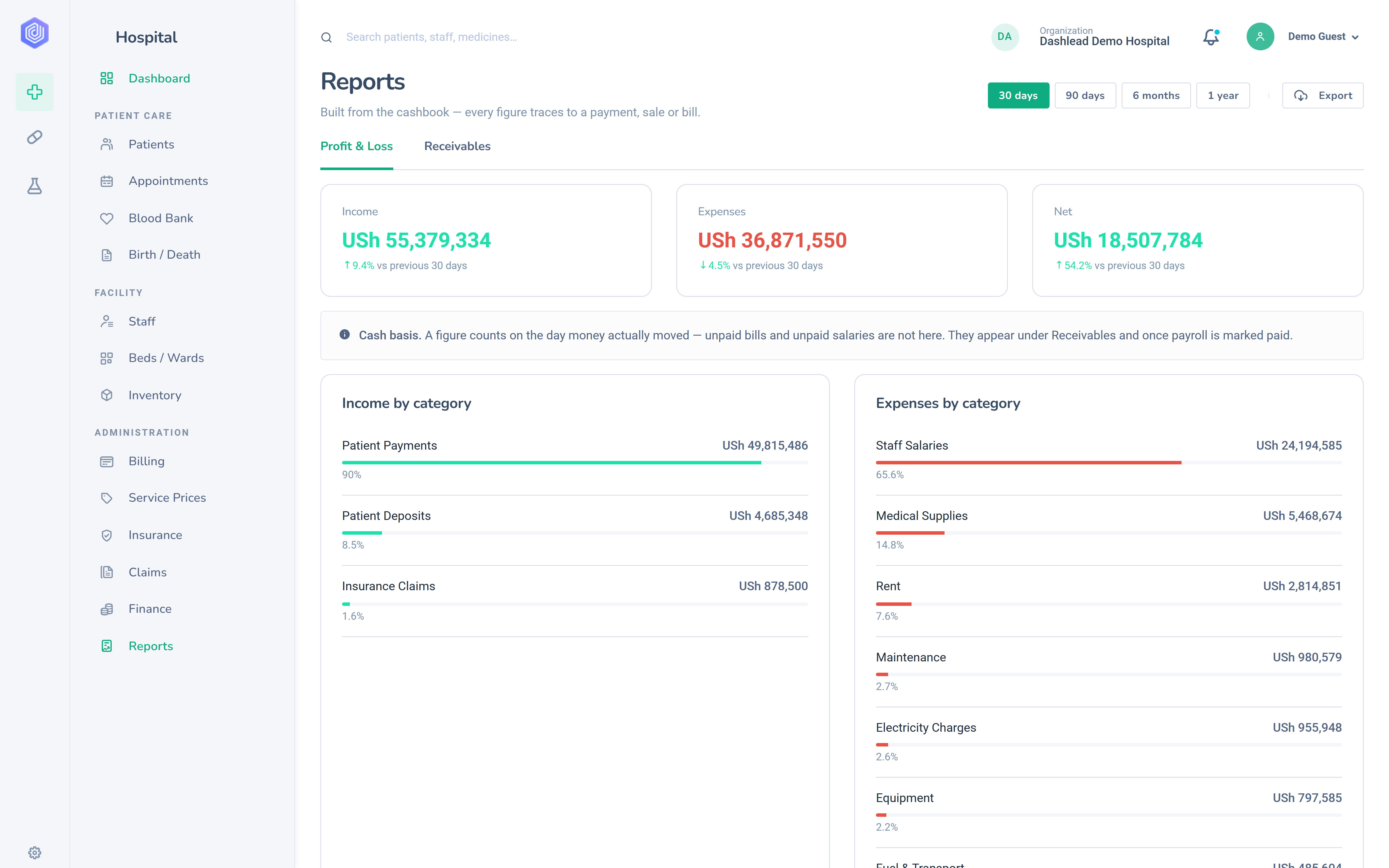1389x868 pixels.
Task: Switch to the Receivables tab
Action: (457, 146)
